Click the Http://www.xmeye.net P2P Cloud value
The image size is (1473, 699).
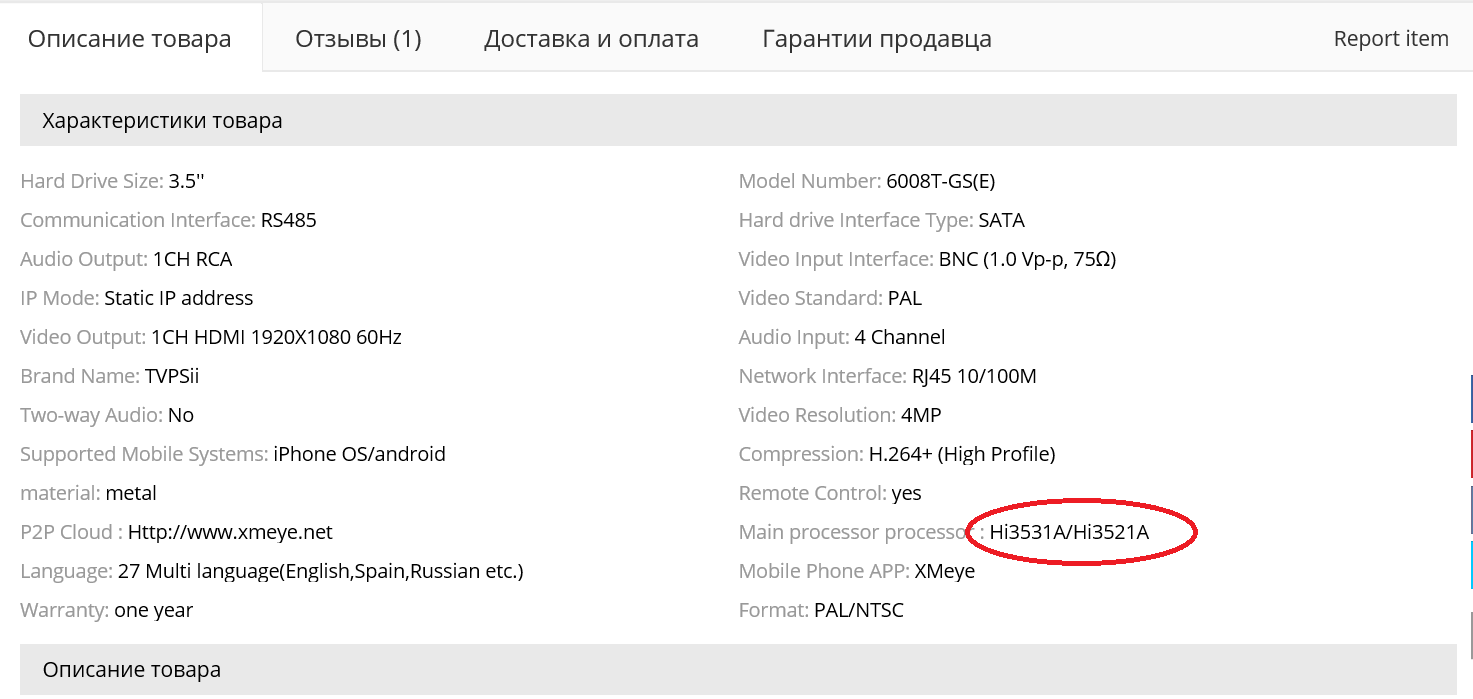pos(230,532)
